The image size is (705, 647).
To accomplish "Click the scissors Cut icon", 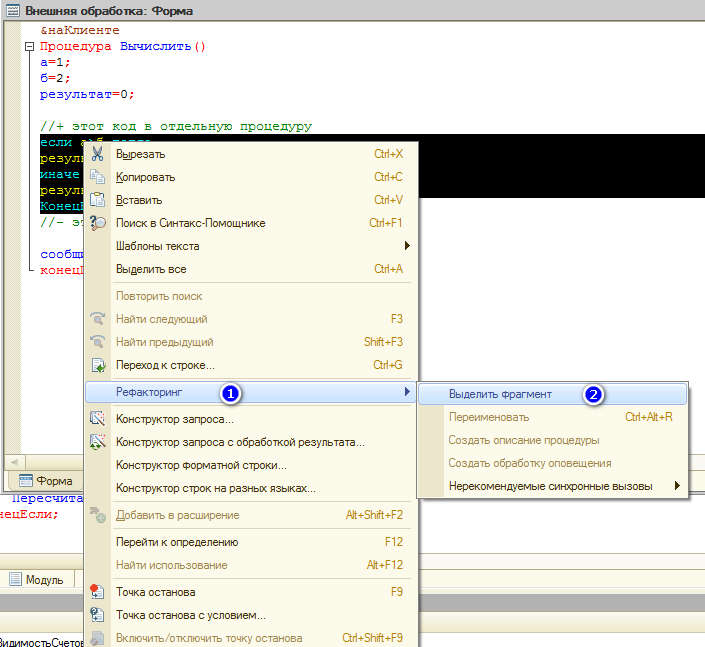I will click(x=98, y=154).
